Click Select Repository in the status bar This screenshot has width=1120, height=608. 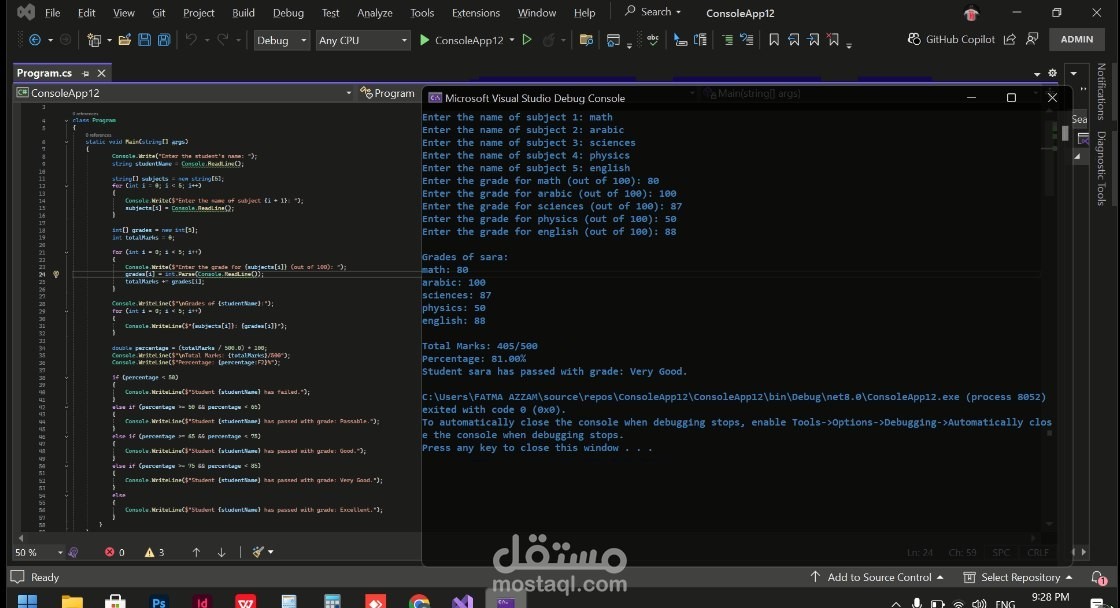1019,577
